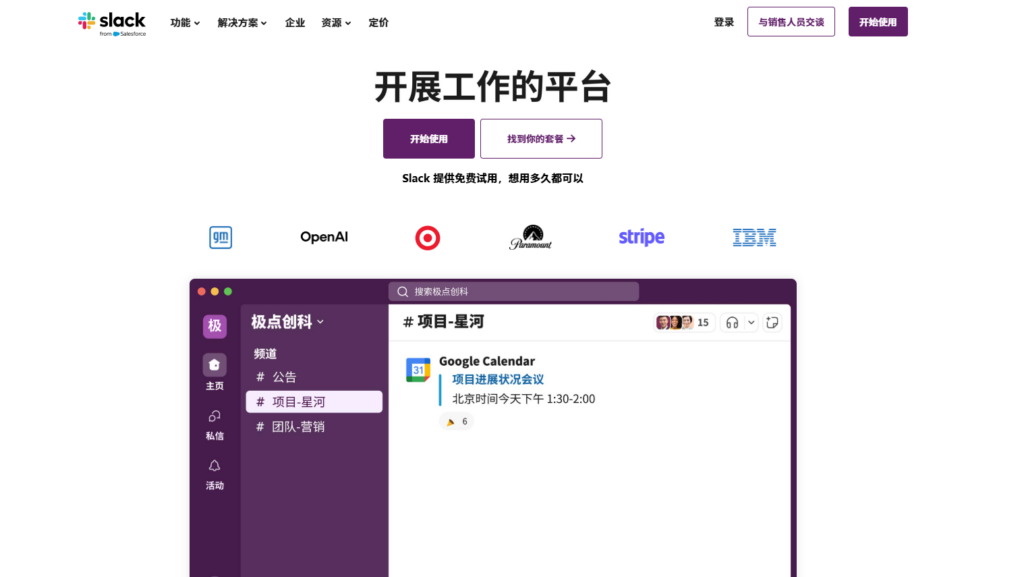Click the 极 workspace avatar
This screenshot has width=1024, height=577.
pyautogui.click(x=214, y=326)
